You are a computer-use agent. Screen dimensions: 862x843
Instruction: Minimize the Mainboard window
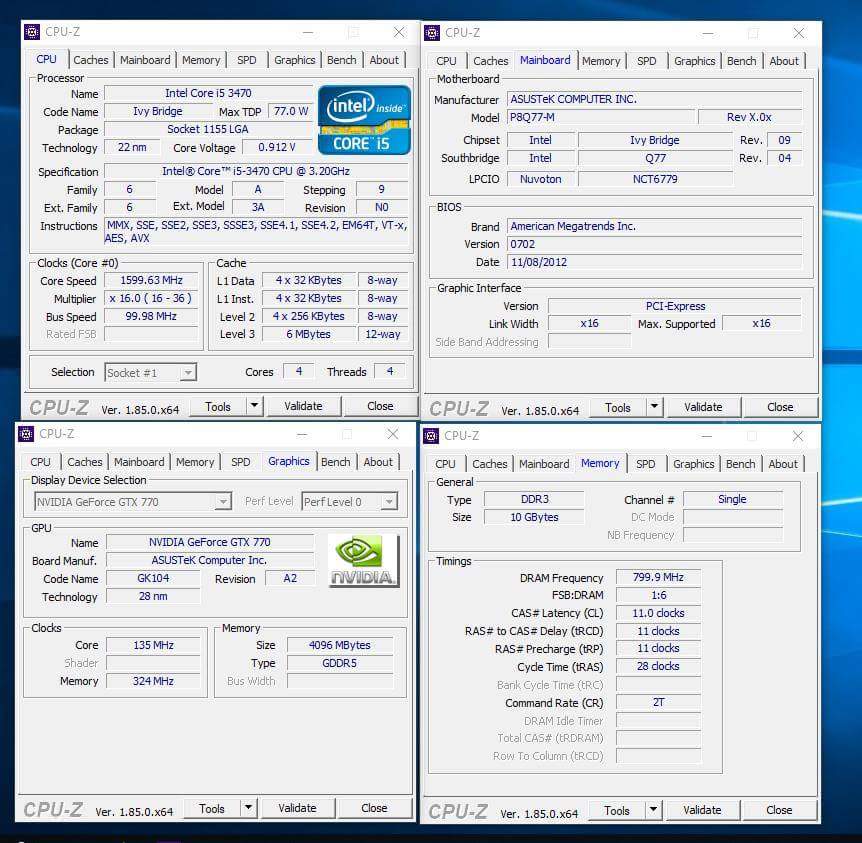tap(708, 34)
